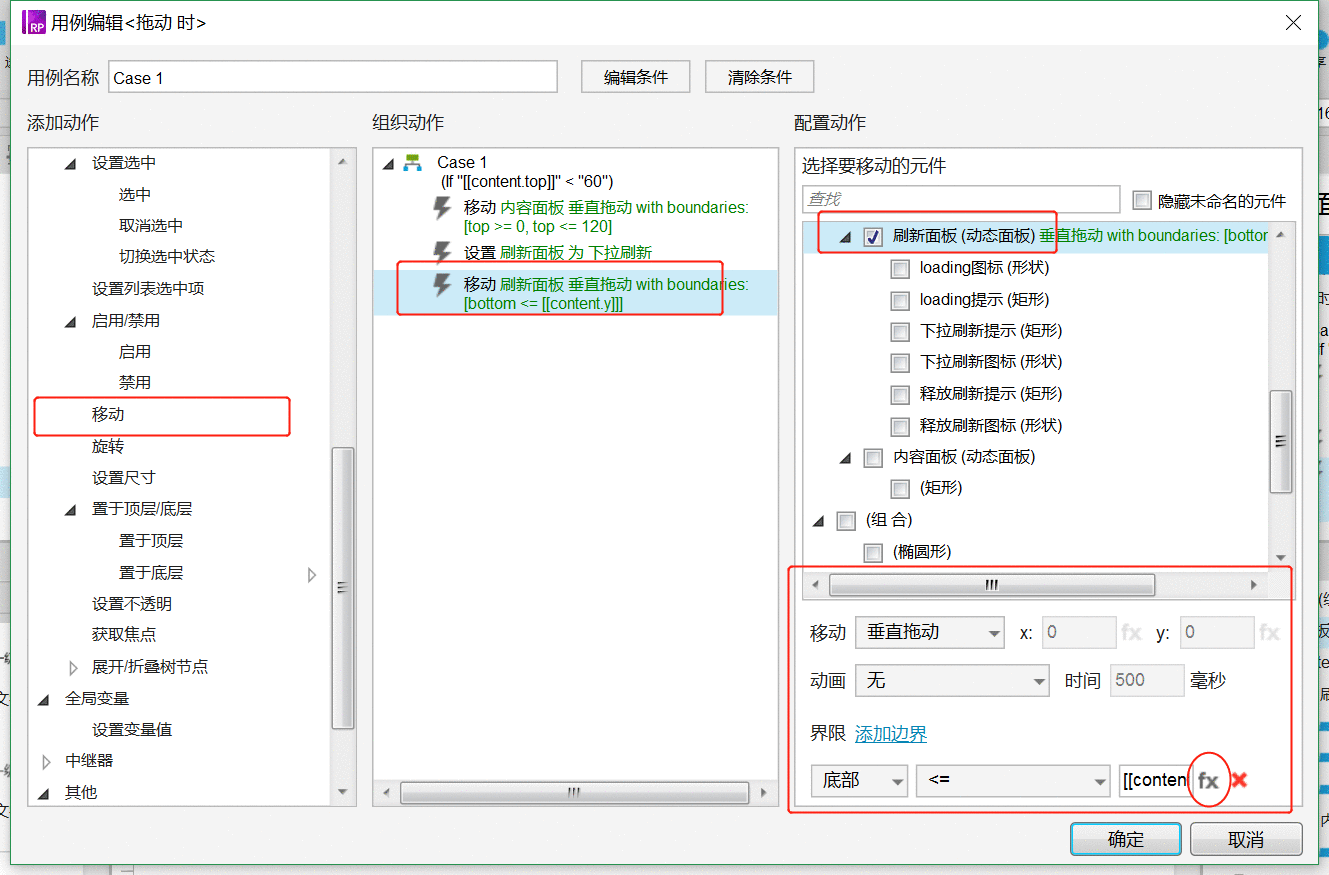Screen dimensions: 1329x875
Task: Open comparison operator dropdown showing <=
Action: (1013, 780)
